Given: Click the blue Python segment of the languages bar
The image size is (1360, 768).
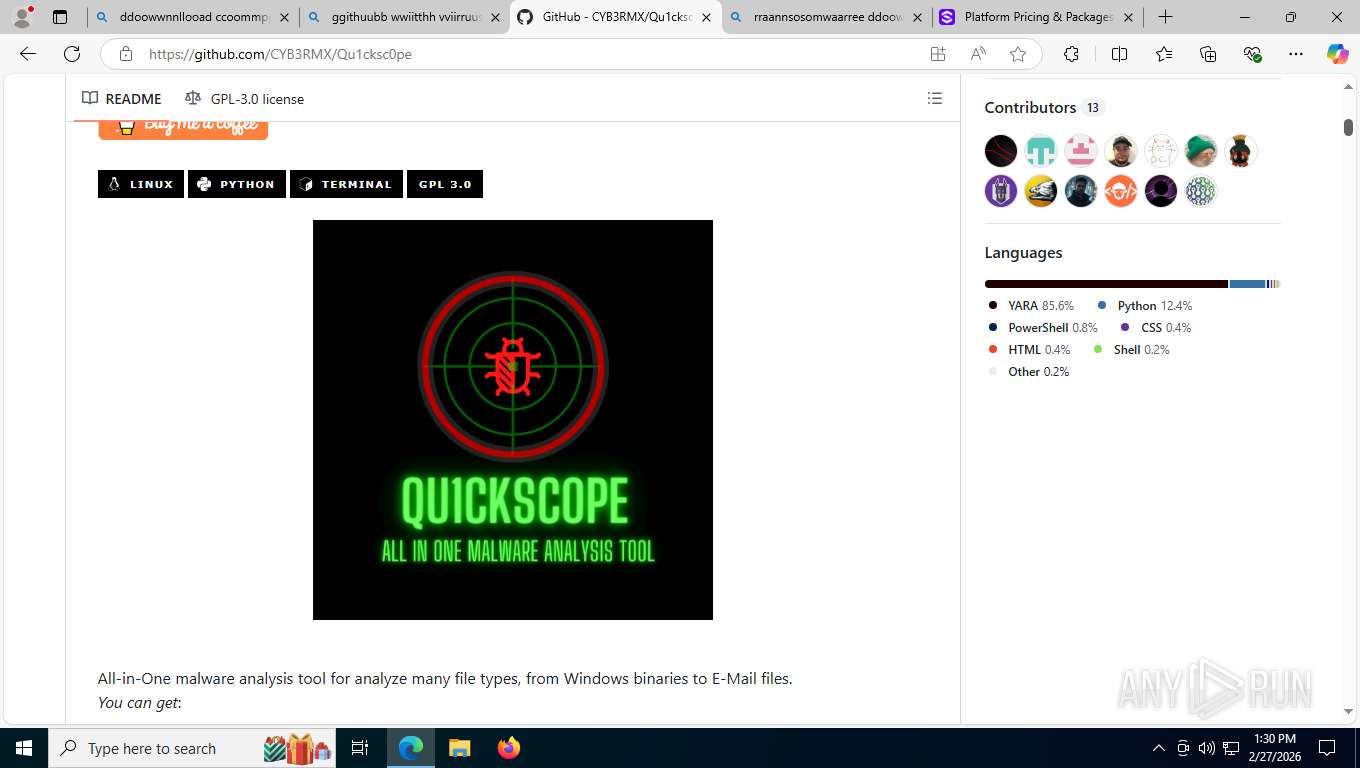Looking at the screenshot, I should pos(1248,284).
